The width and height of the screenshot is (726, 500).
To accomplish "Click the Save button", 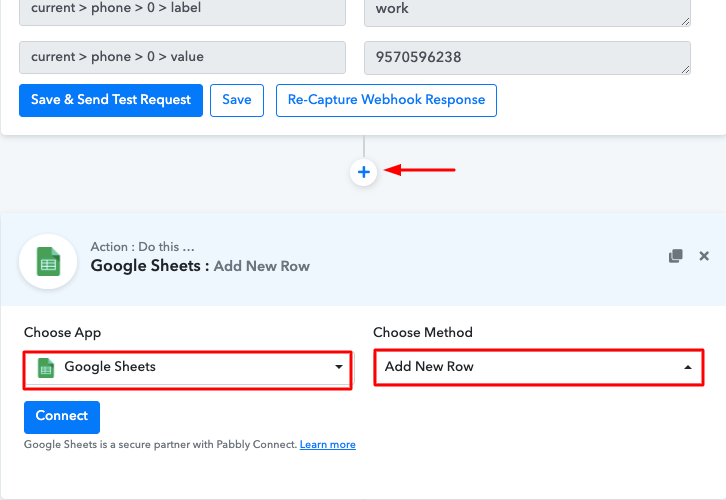I will coord(237,100).
